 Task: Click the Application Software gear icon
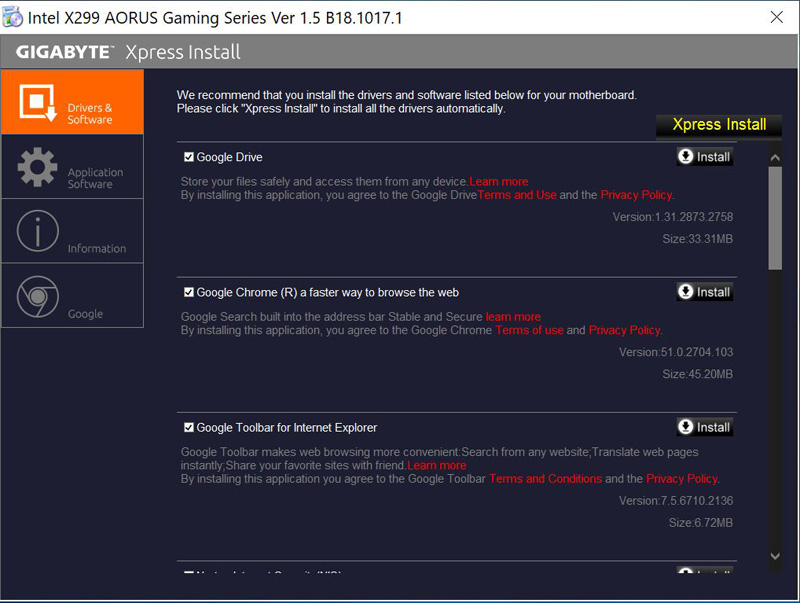[x=37, y=167]
